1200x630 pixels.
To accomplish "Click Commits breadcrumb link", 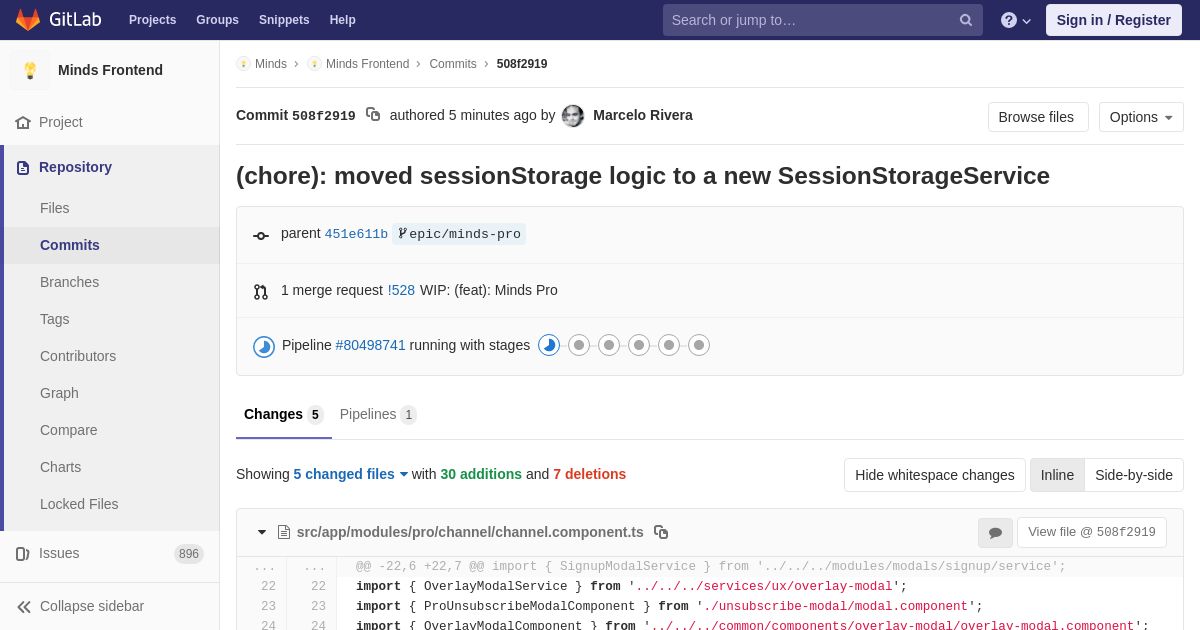I will tap(453, 64).
